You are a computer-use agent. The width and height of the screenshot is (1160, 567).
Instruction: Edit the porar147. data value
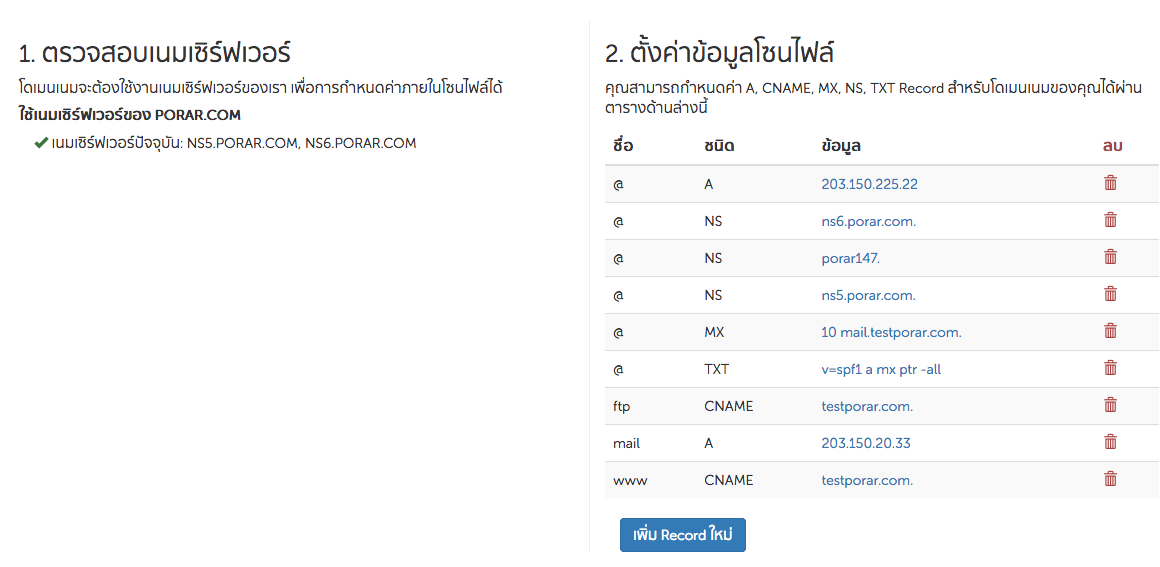click(x=850, y=259)
